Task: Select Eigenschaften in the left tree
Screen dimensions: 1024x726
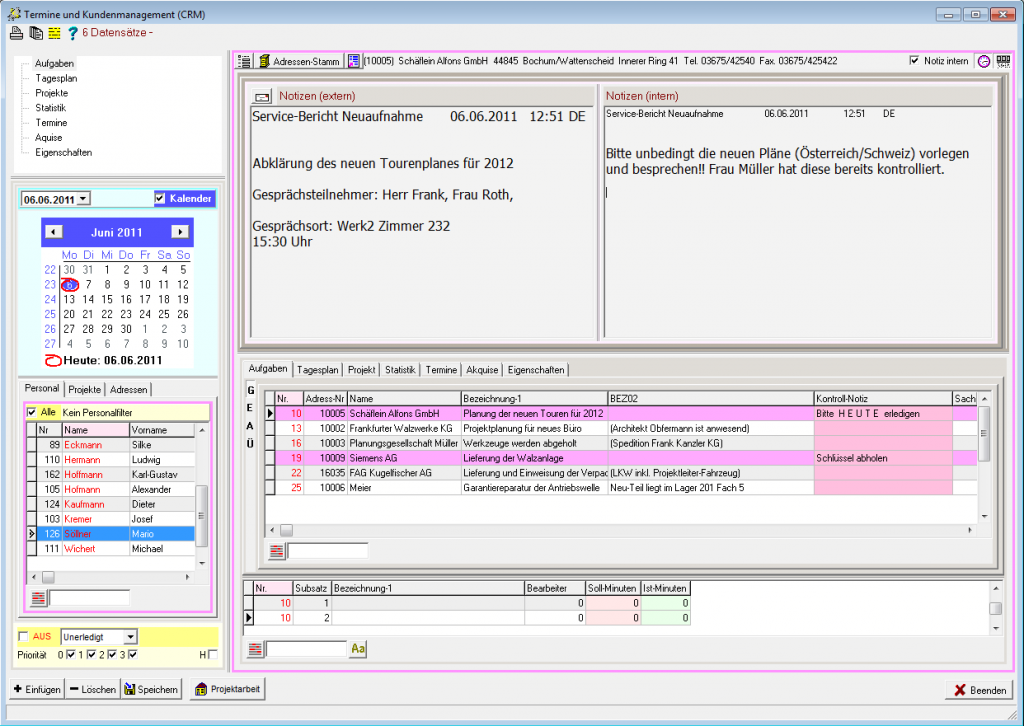Action: 63,153
